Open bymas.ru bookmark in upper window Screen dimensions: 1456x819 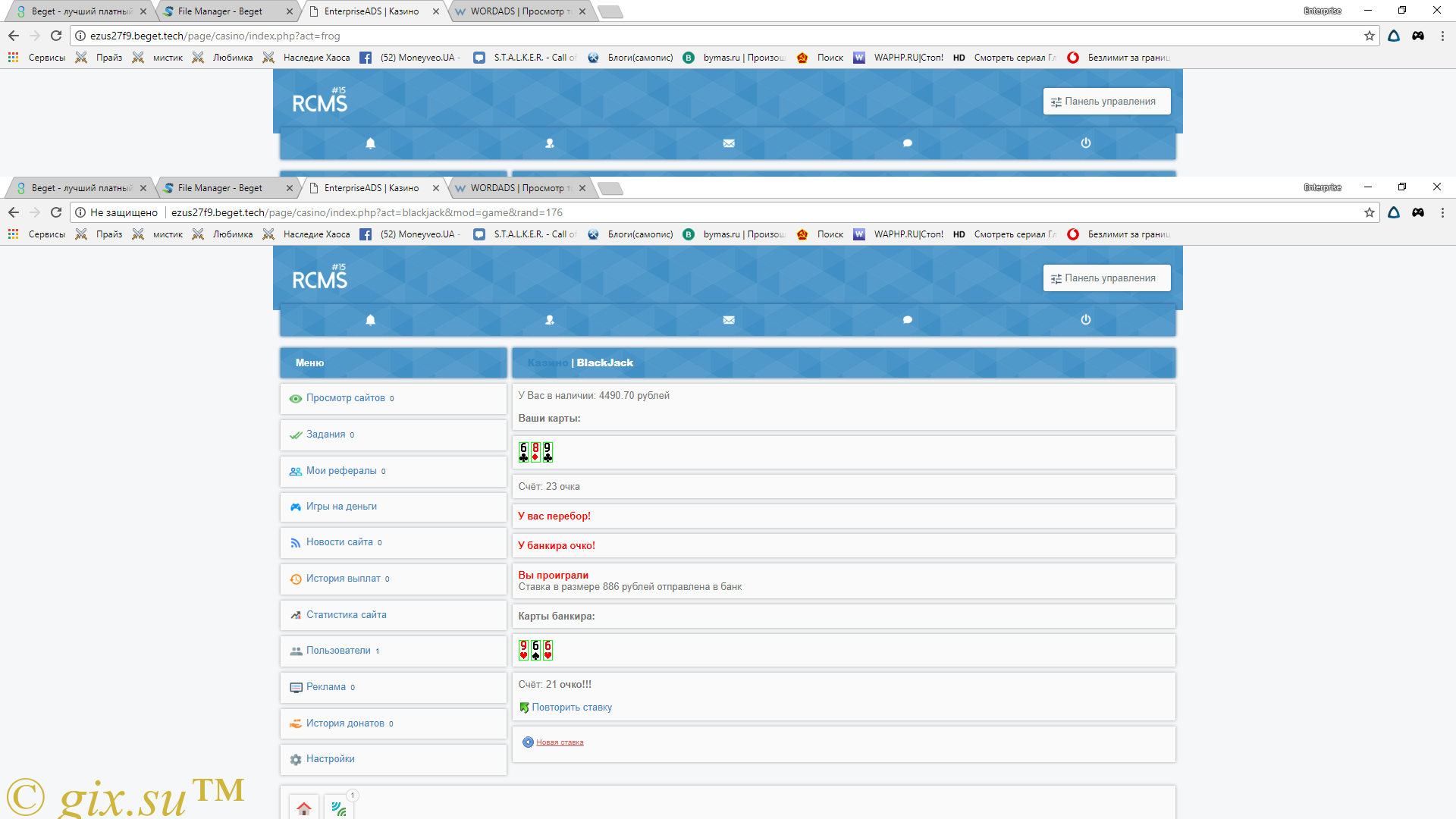click(734, 58)
